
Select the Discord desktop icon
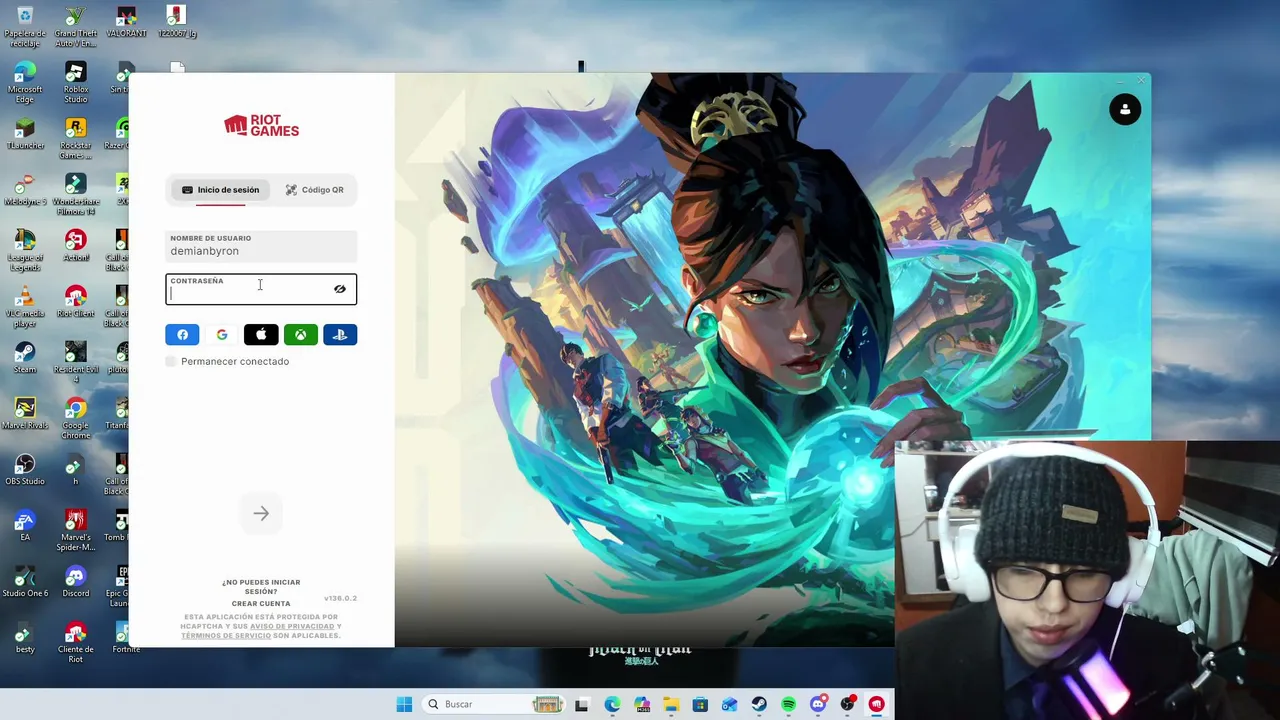click(x=75, y=582)
